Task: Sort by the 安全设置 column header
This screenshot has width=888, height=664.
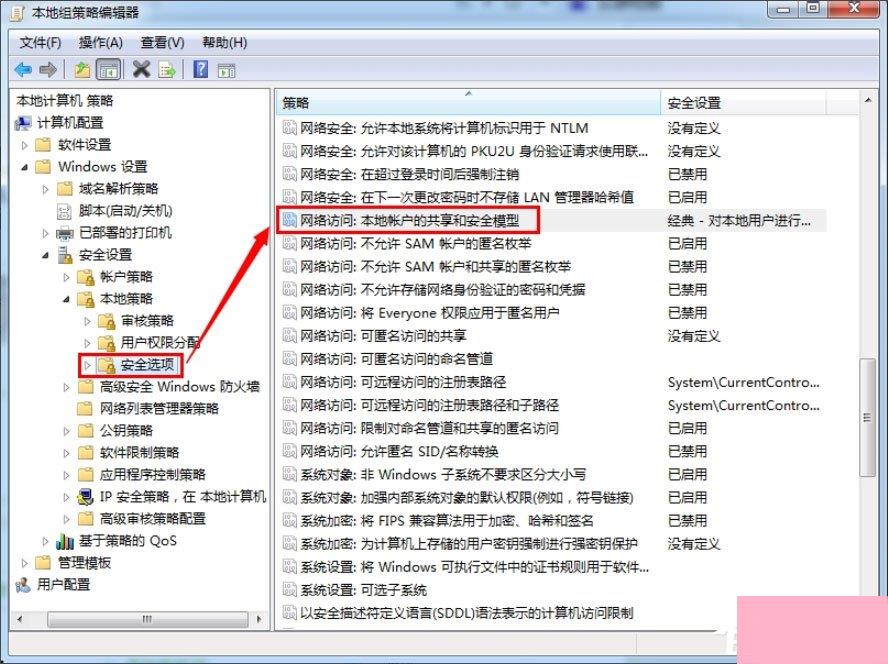Action: pyautogui.click(x=743, y=103)
